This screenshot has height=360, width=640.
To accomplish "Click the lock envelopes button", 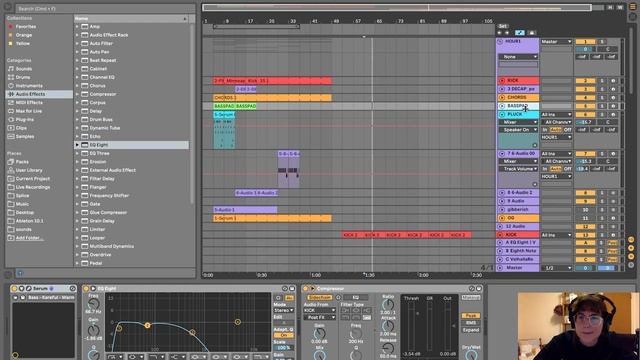I will click(x=531, y=33).
